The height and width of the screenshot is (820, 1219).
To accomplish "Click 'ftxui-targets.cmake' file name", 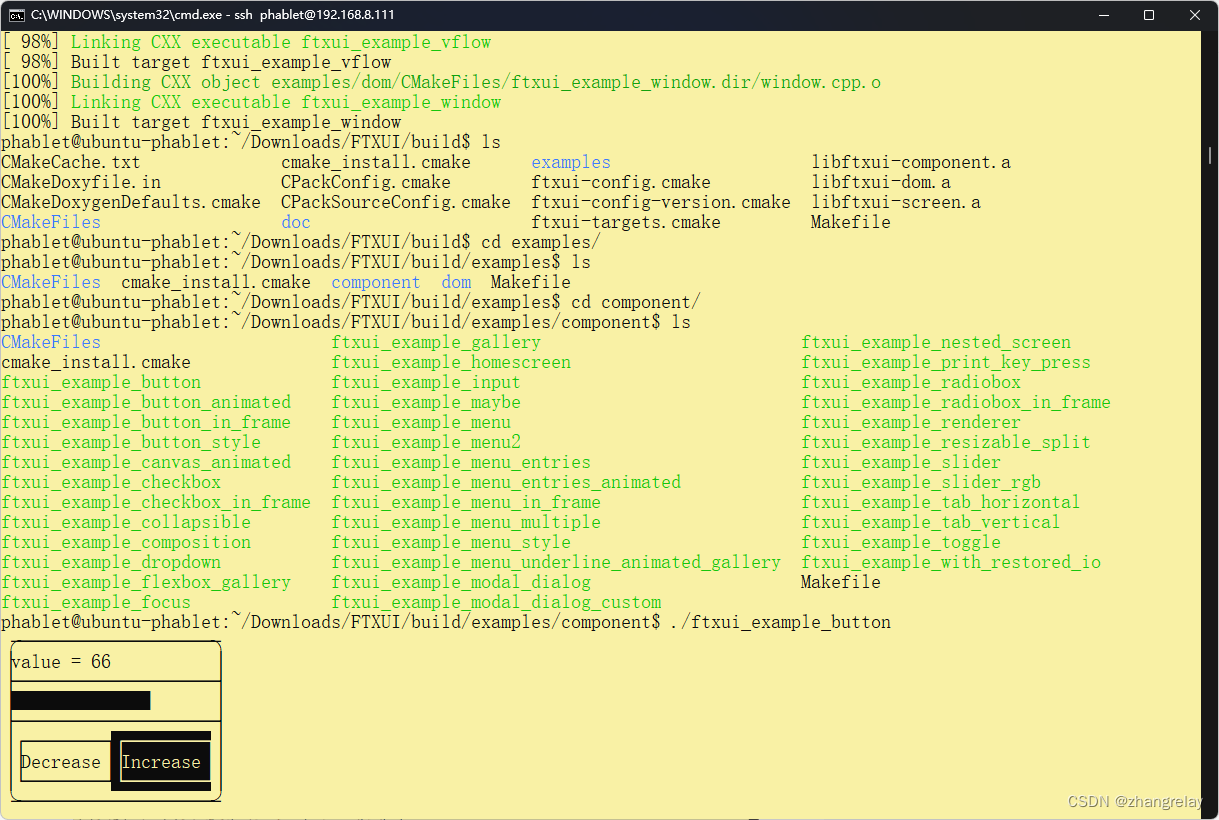I will point(626,222).
